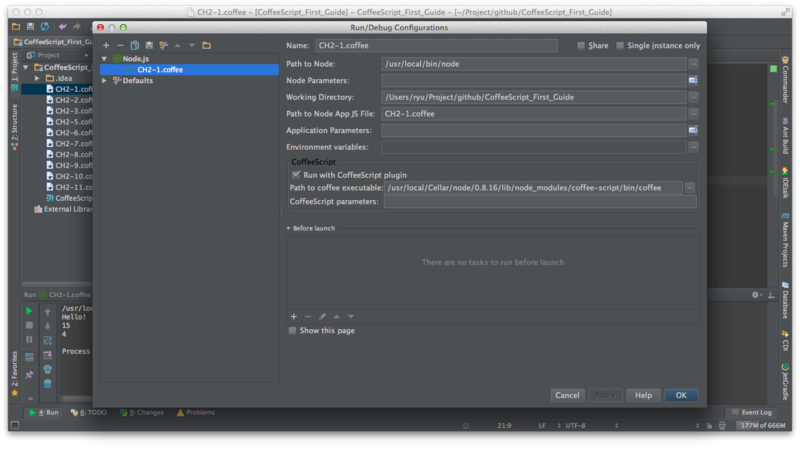Move before launch task down
800x453 pixels.
pyautogui.click(x=351, y=316)
